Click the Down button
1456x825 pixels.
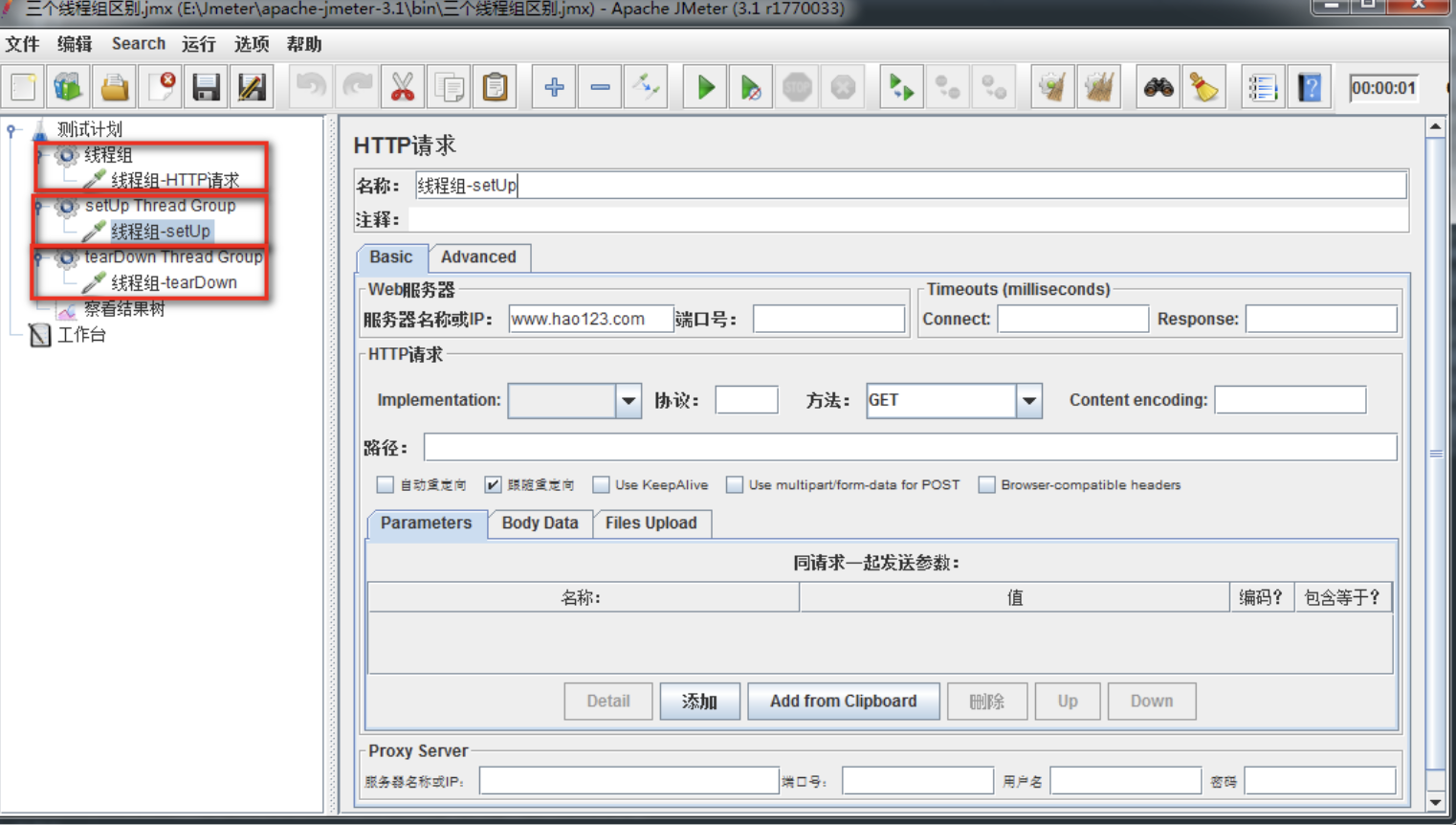click(1152, 702)
